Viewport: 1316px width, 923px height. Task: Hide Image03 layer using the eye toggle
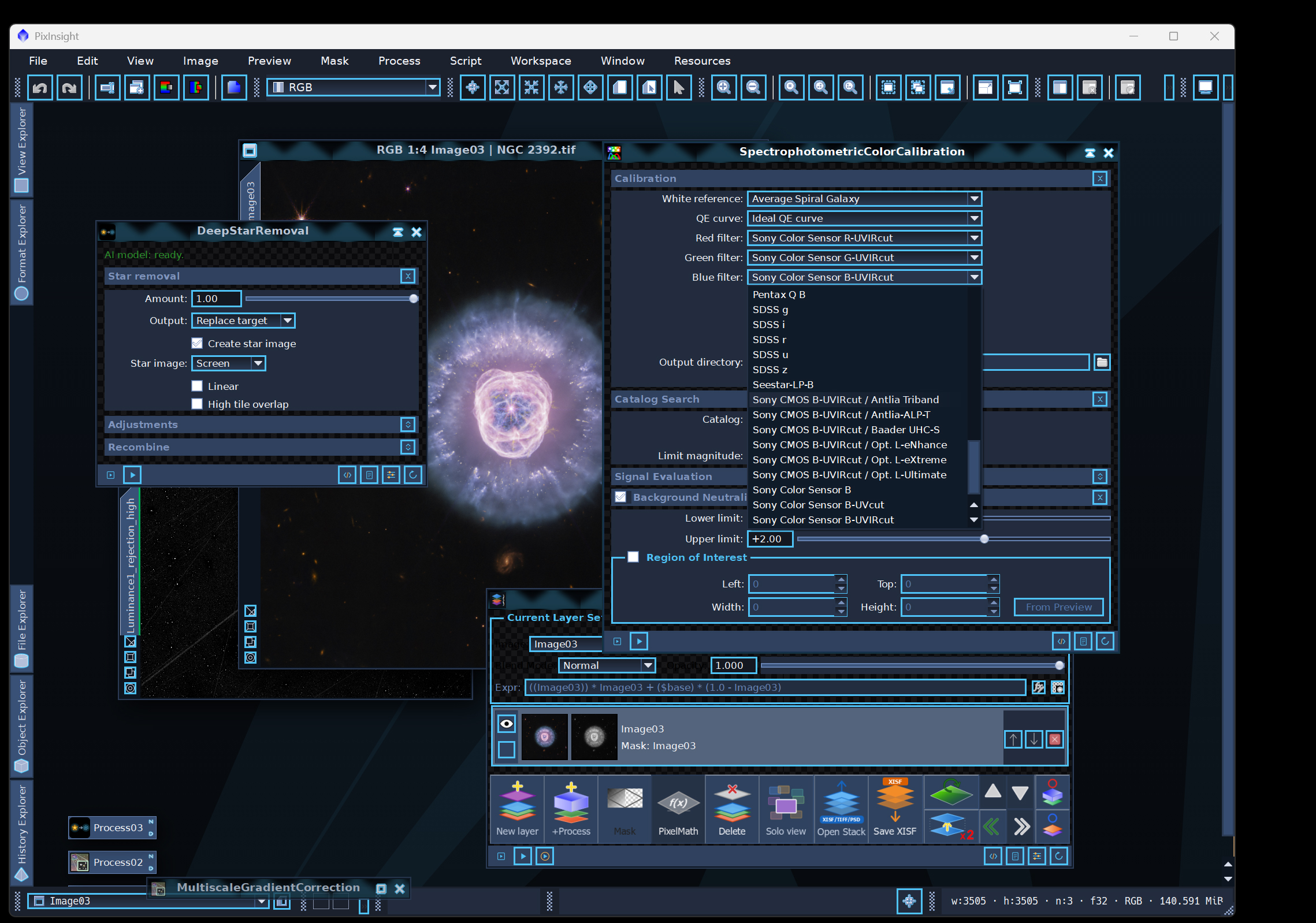coord(507,723)
